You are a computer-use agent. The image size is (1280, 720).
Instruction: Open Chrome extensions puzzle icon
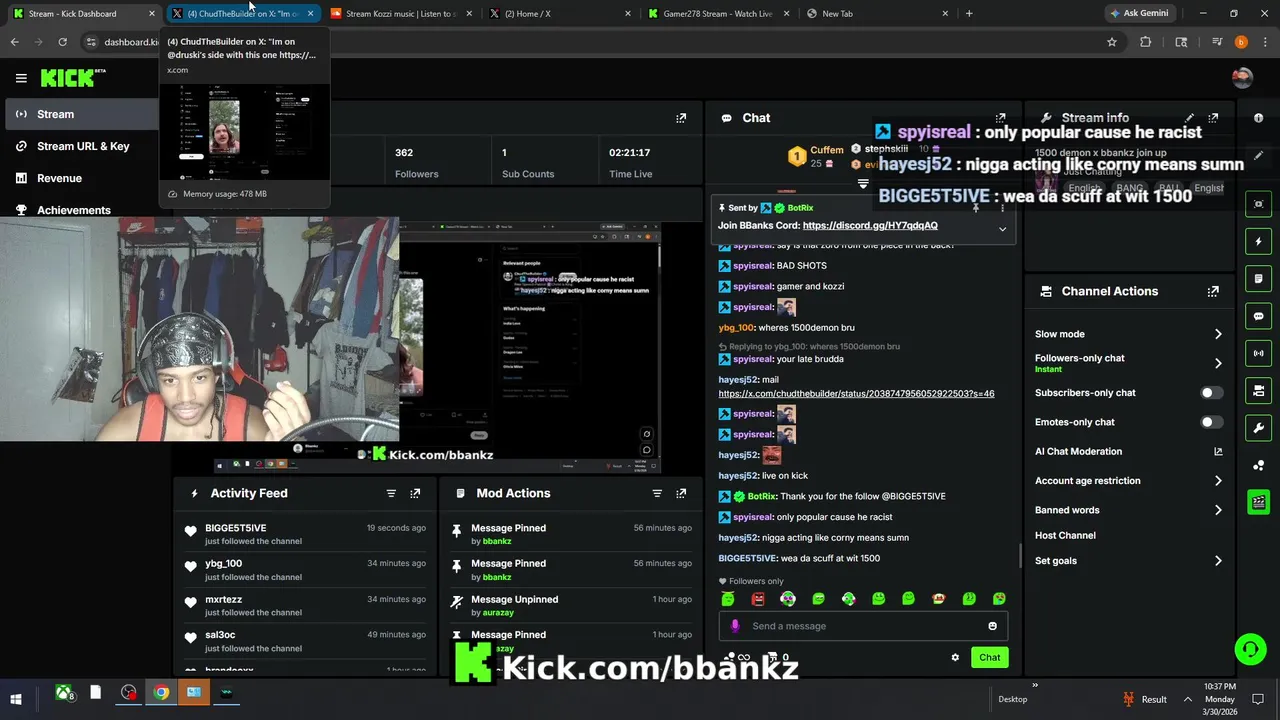click(x=1146, y=42)
